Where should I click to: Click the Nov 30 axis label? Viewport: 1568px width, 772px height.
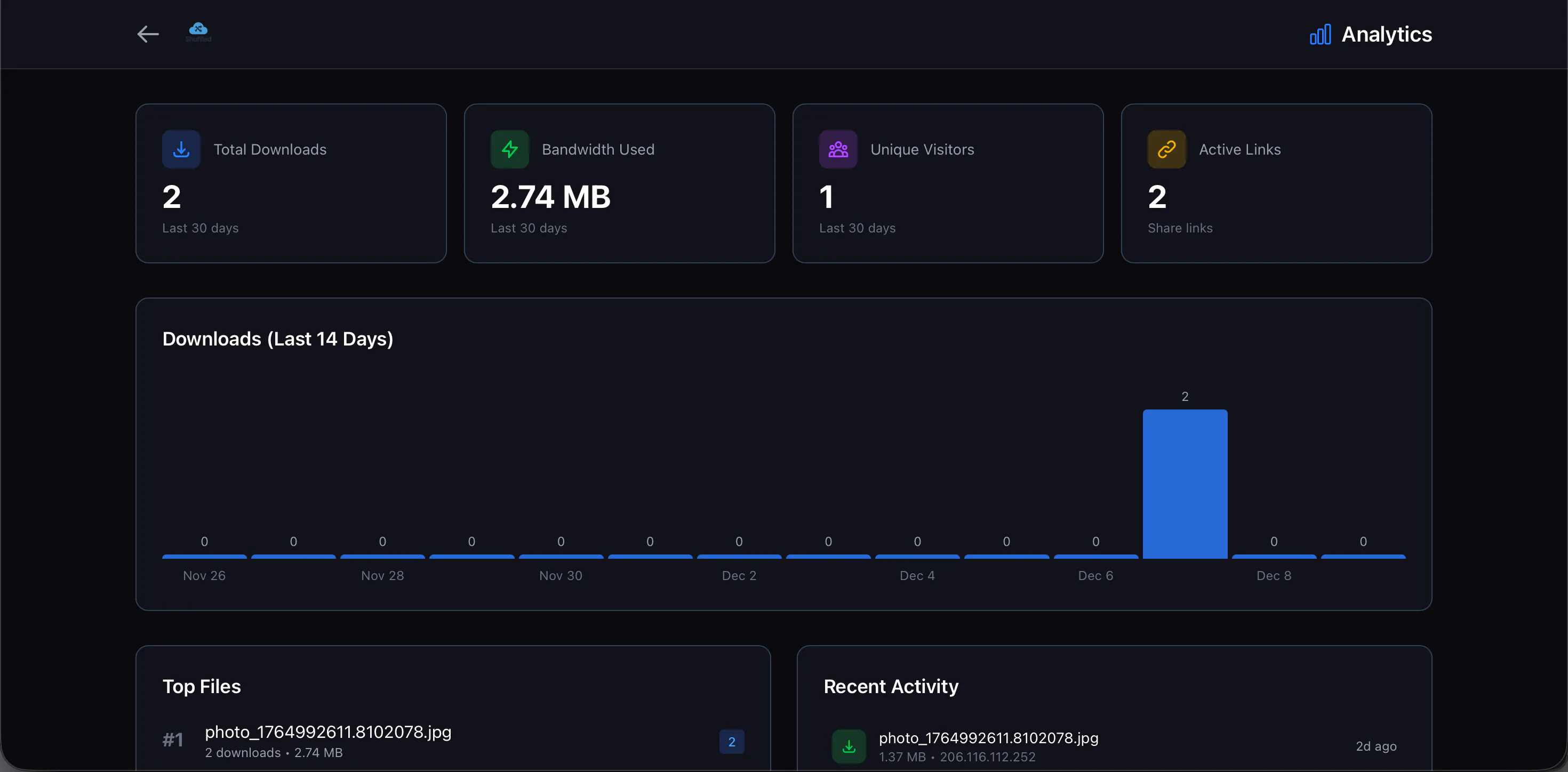point(561,575)
